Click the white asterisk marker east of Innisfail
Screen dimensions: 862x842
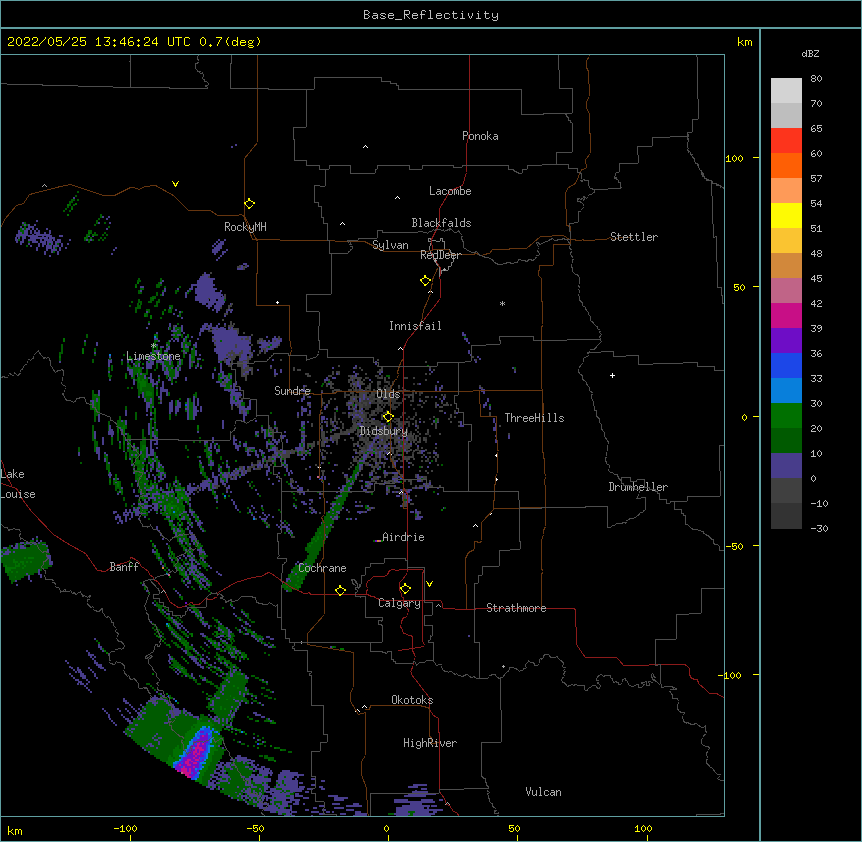point(502,303)
